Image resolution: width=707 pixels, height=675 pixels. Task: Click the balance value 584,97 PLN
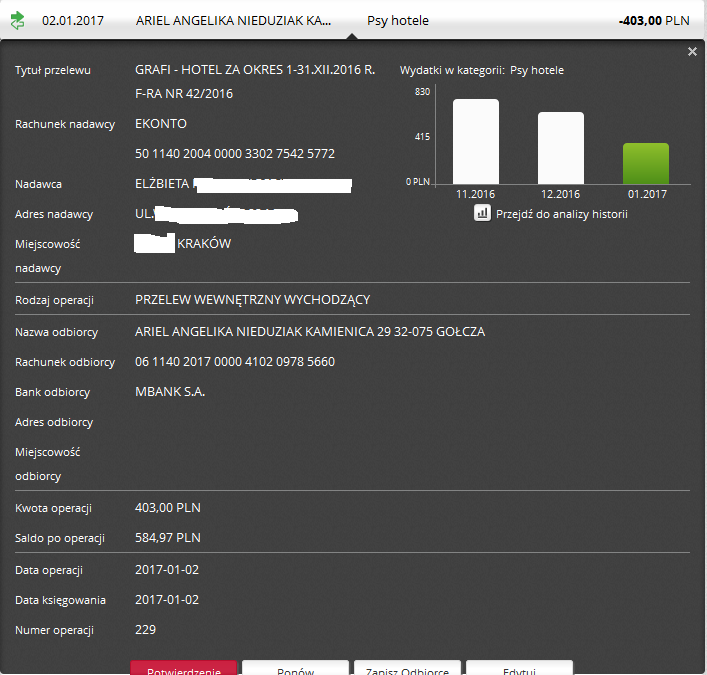pos(168,538)
